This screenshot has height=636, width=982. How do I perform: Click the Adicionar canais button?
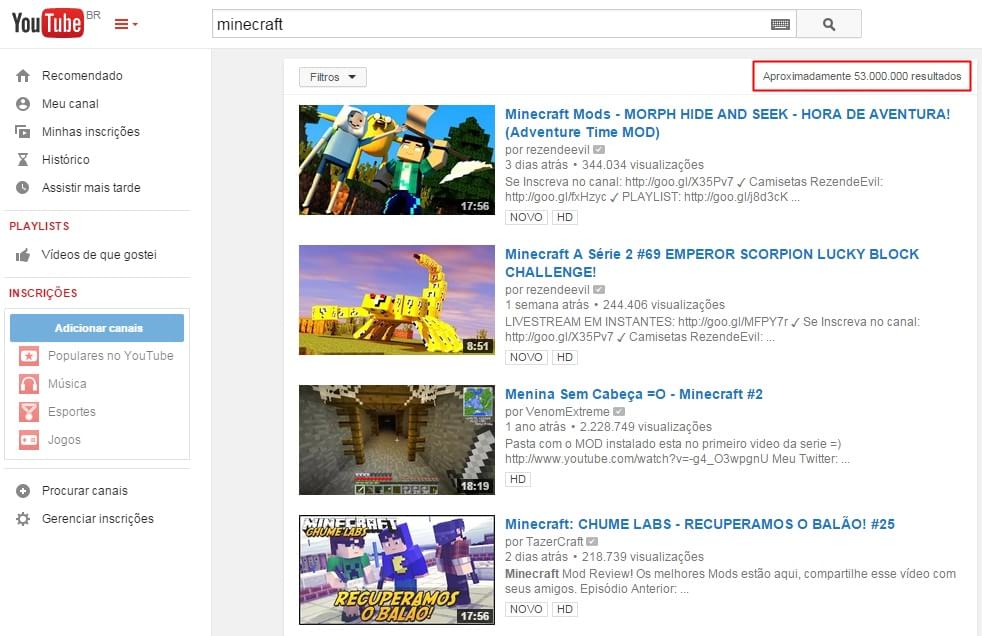point(97,328)
